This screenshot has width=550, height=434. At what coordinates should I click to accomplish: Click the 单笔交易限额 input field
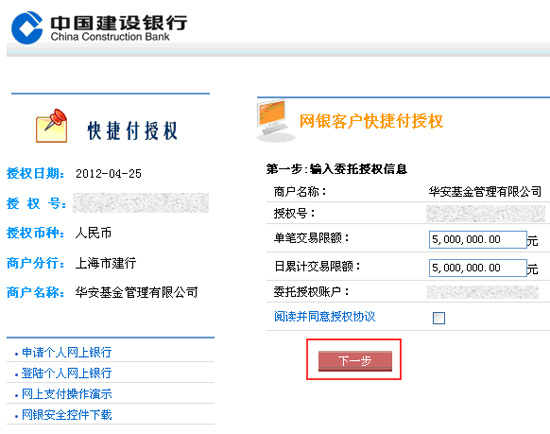[478, 240]
